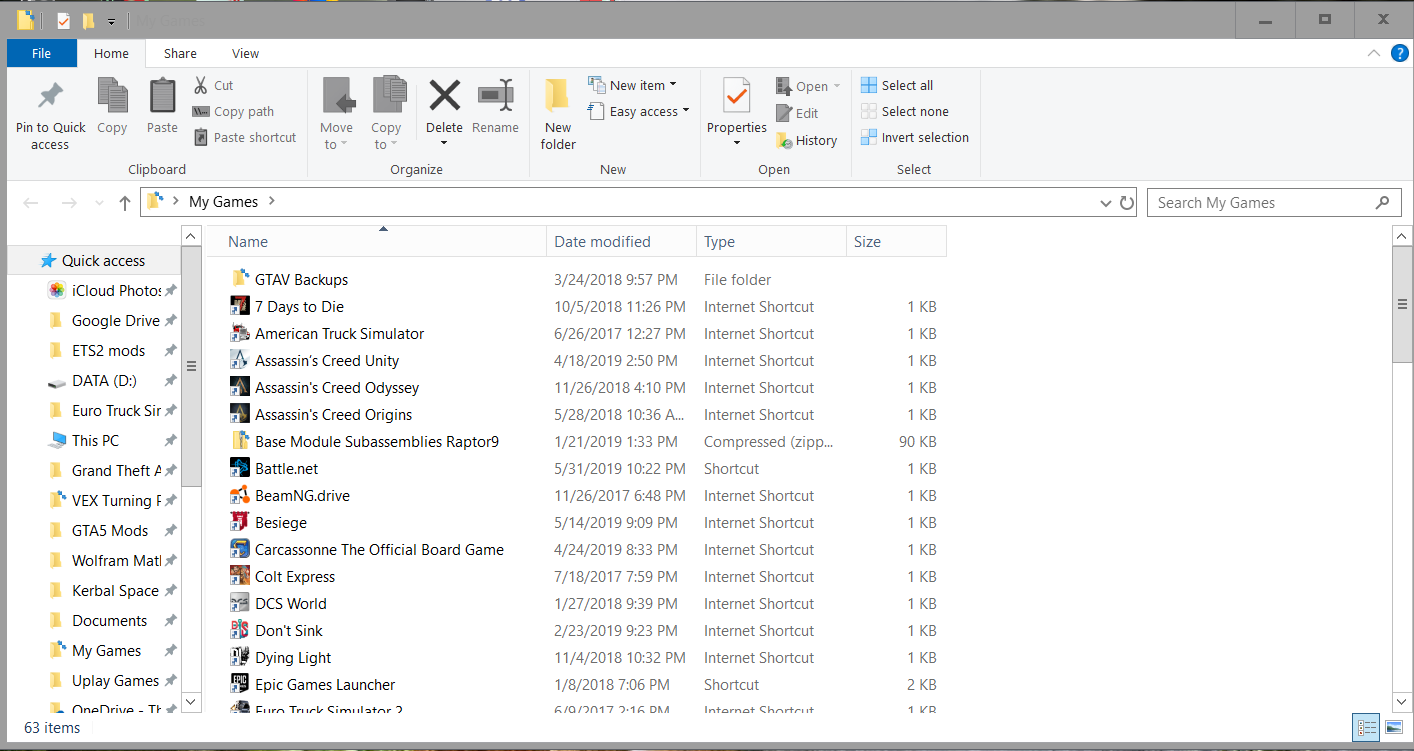This screenshot has width=1414, height=751.
Task: Open the New item dropdown
Action: [x=632, y=85]
